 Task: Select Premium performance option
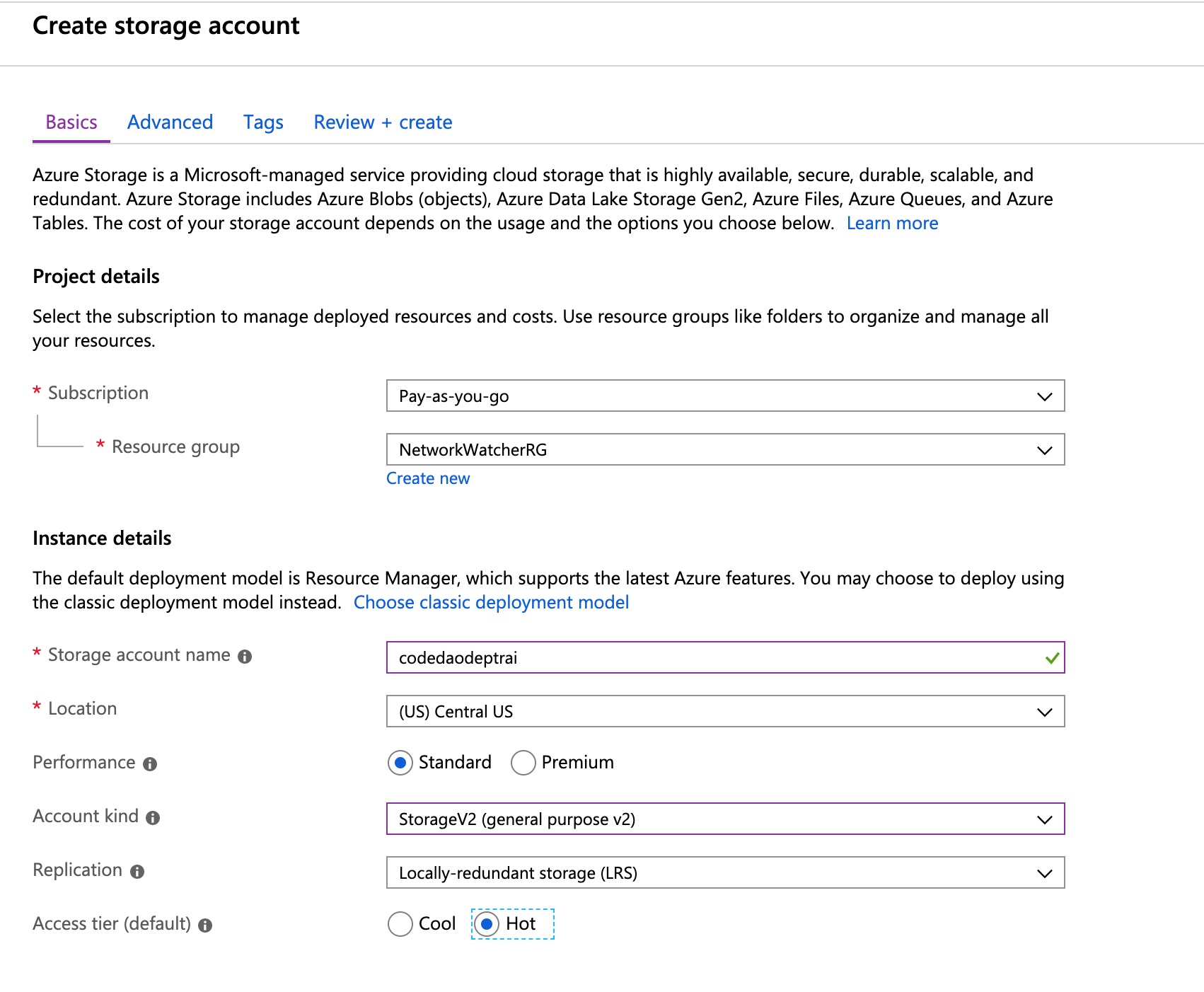pos(523,763)
